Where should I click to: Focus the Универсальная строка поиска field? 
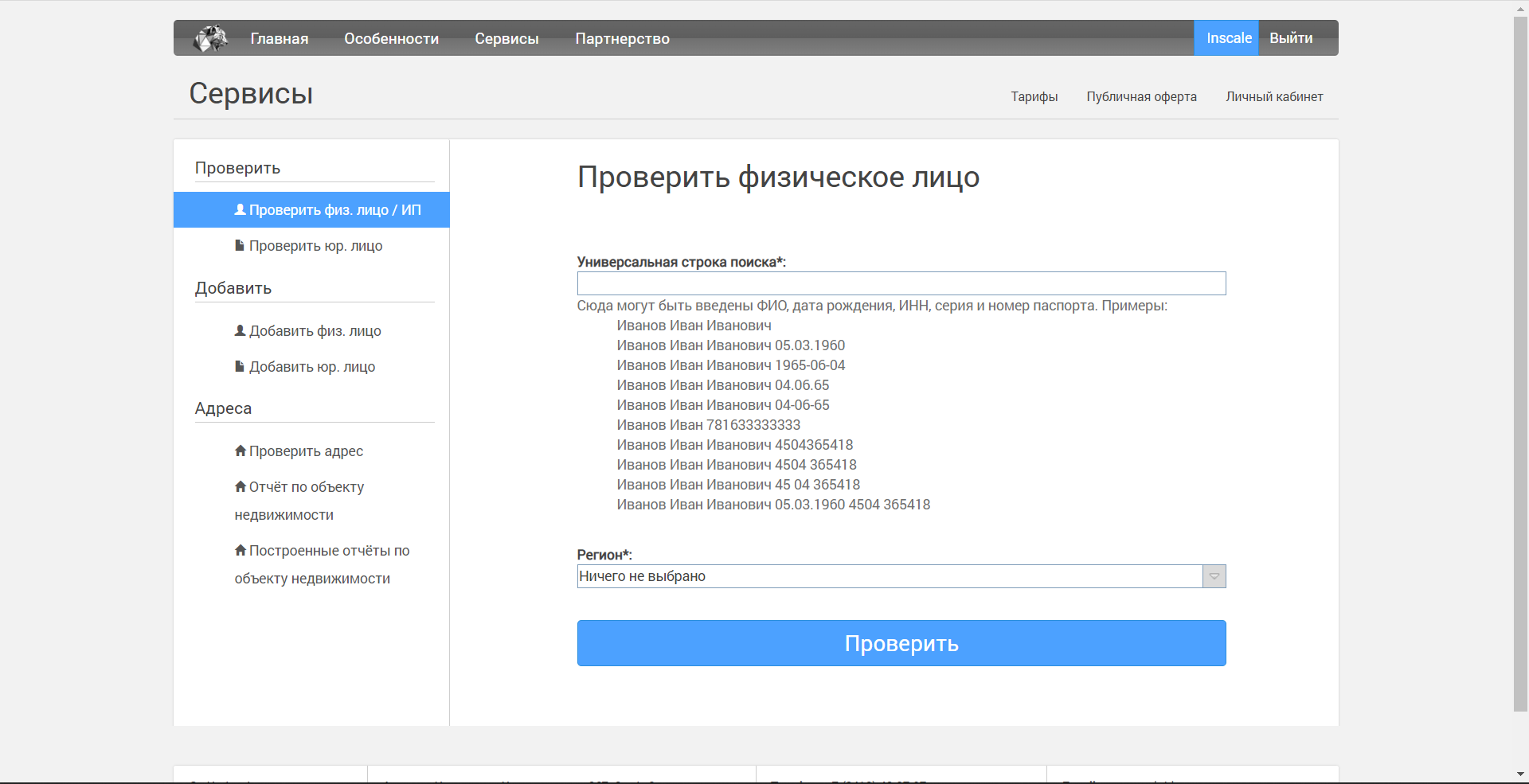[901, 283]
